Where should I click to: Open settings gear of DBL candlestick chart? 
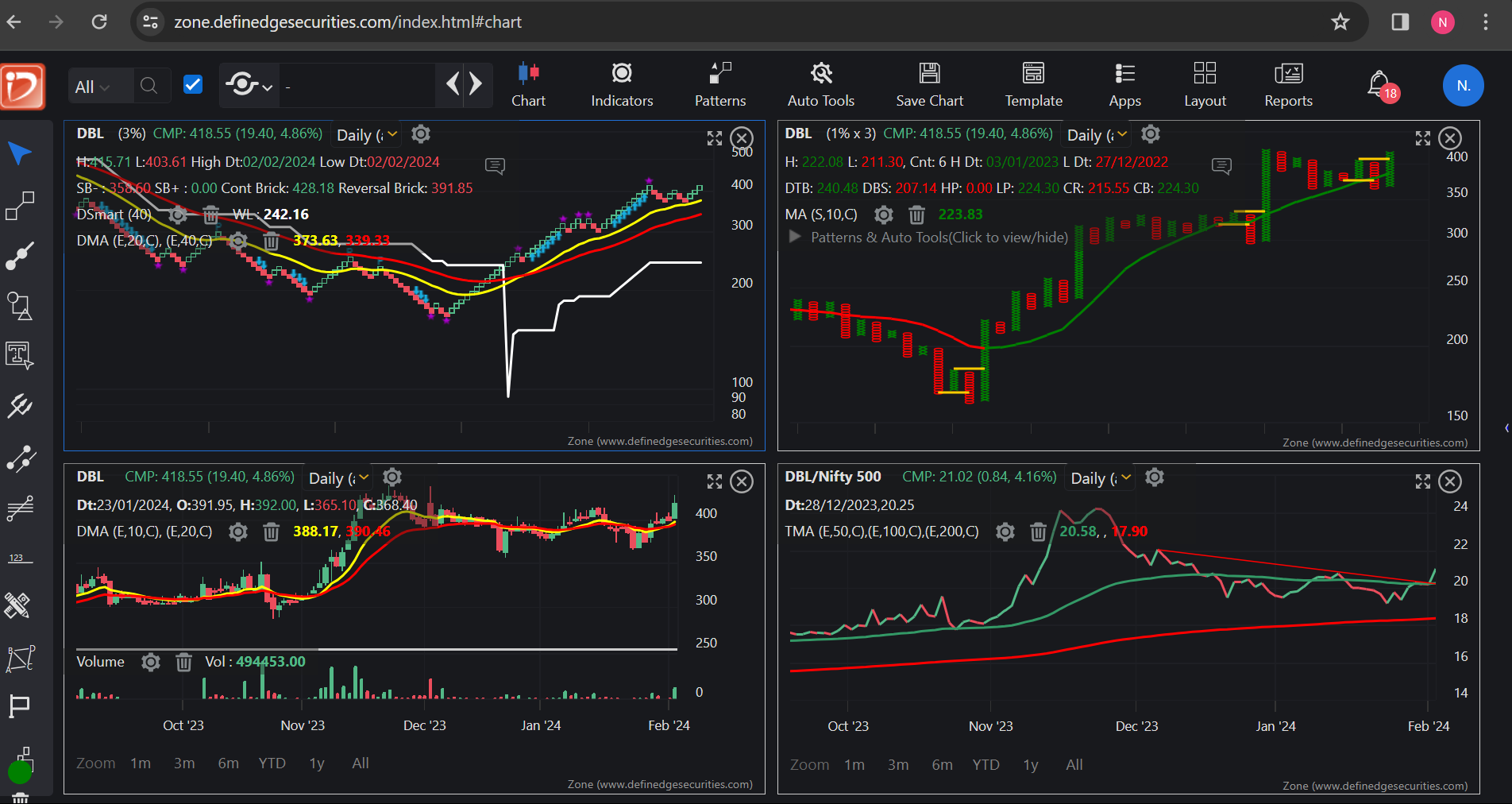[392, 477]
